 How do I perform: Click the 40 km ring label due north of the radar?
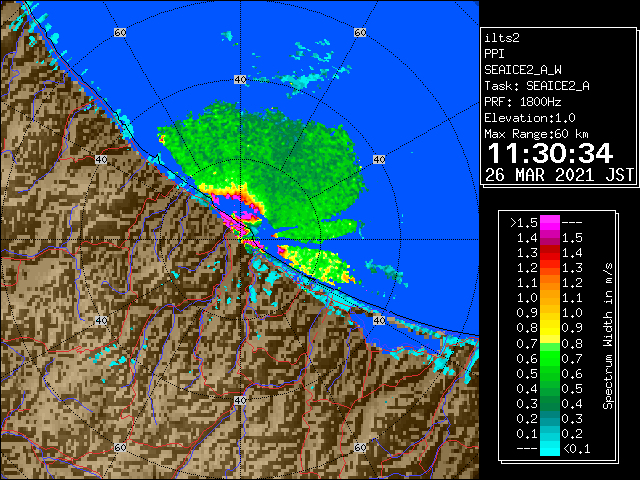click(240, 80)
